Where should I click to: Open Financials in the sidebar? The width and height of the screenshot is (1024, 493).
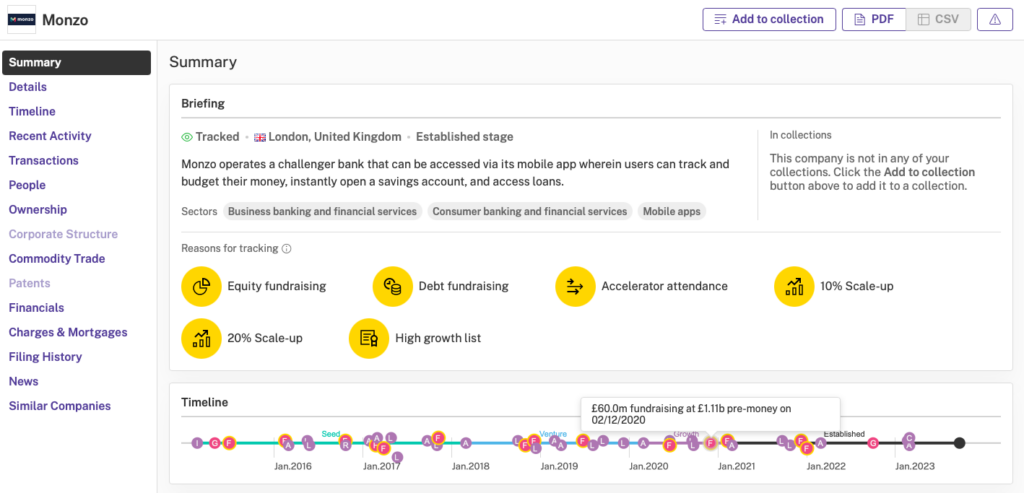(x=36, y=308)
